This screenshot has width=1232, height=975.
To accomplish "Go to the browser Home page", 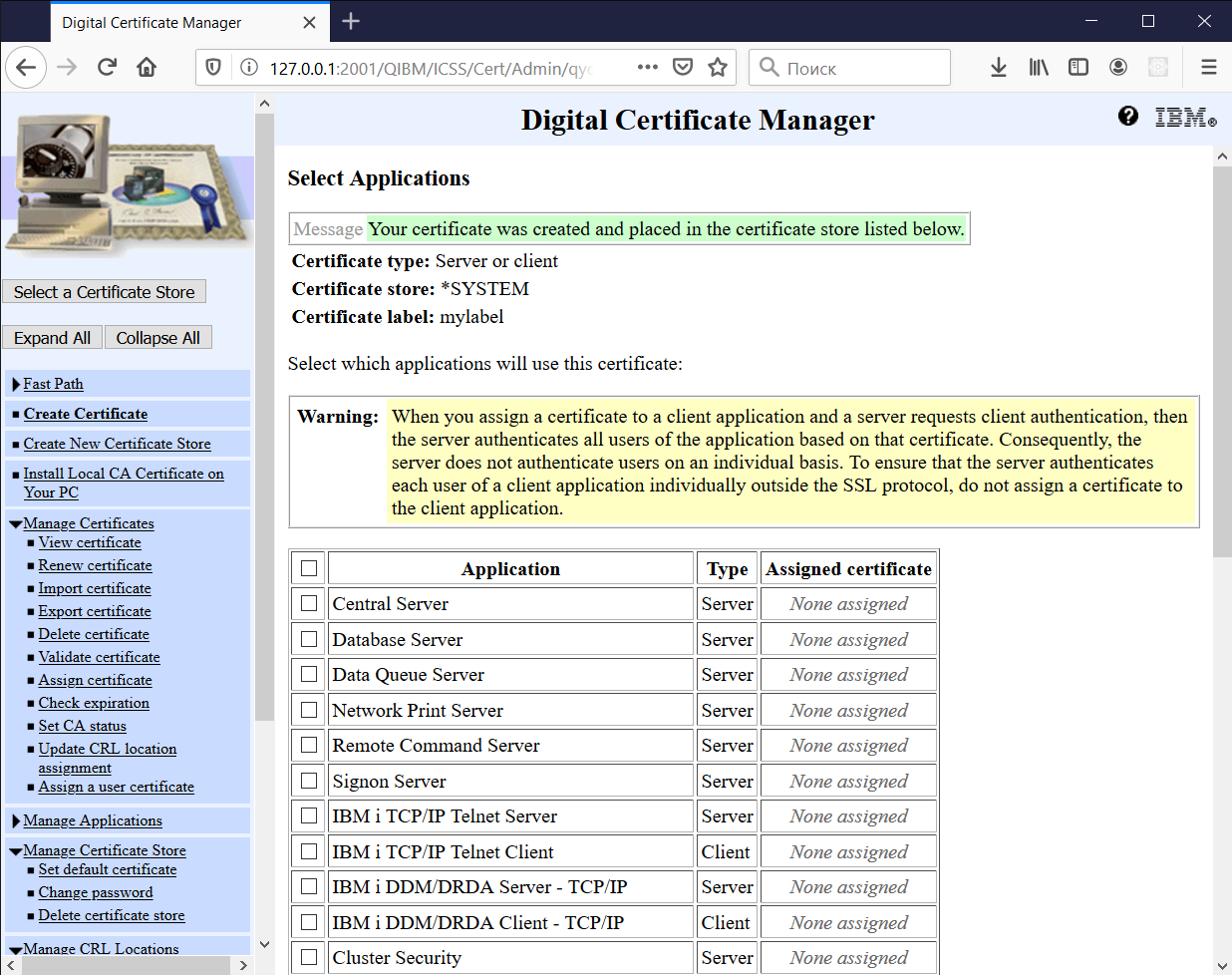I will pyautogui.click(x=147, y=68).
